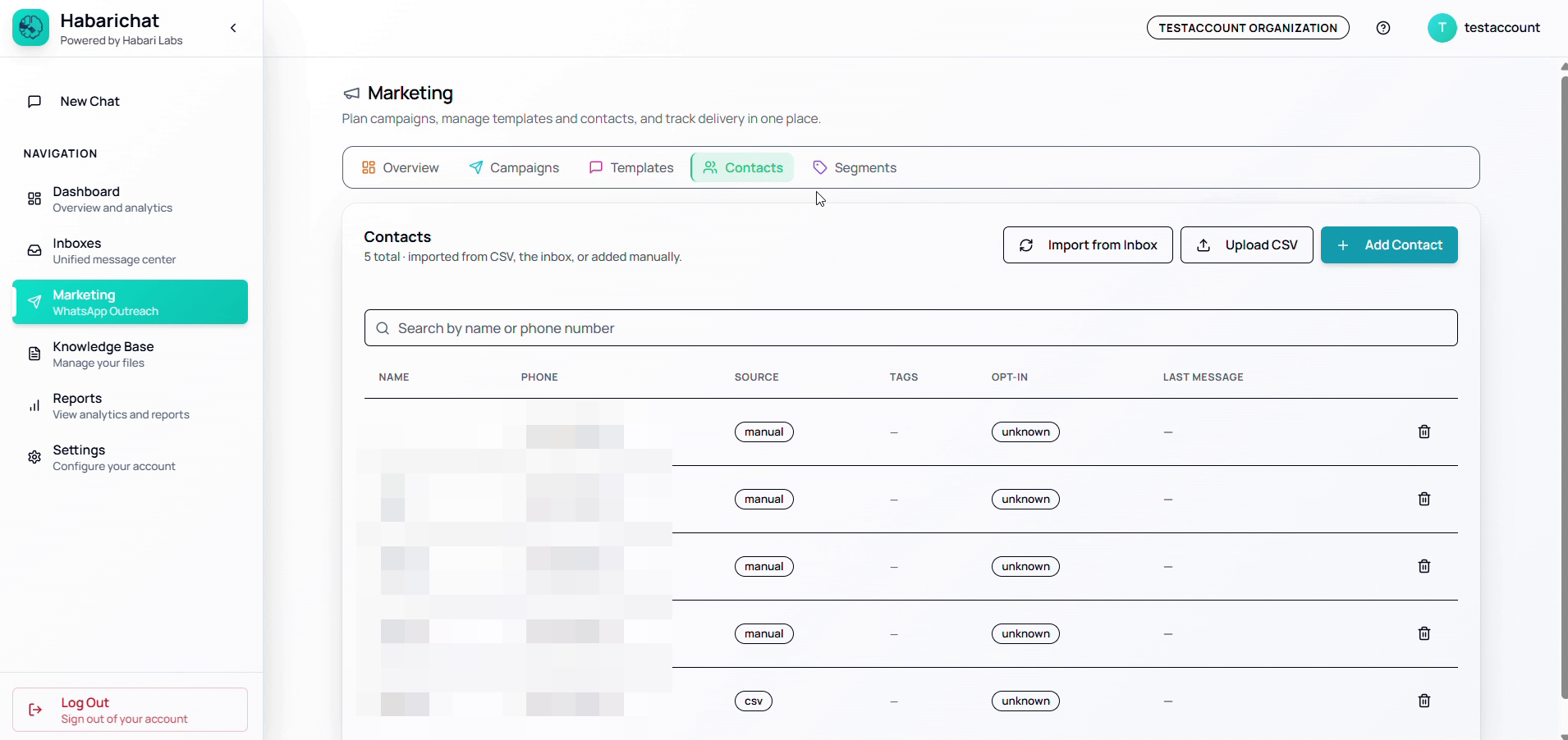Switch to the Overview tab
The height and width of the screenshot is (740, 1568).
[401, 167]
